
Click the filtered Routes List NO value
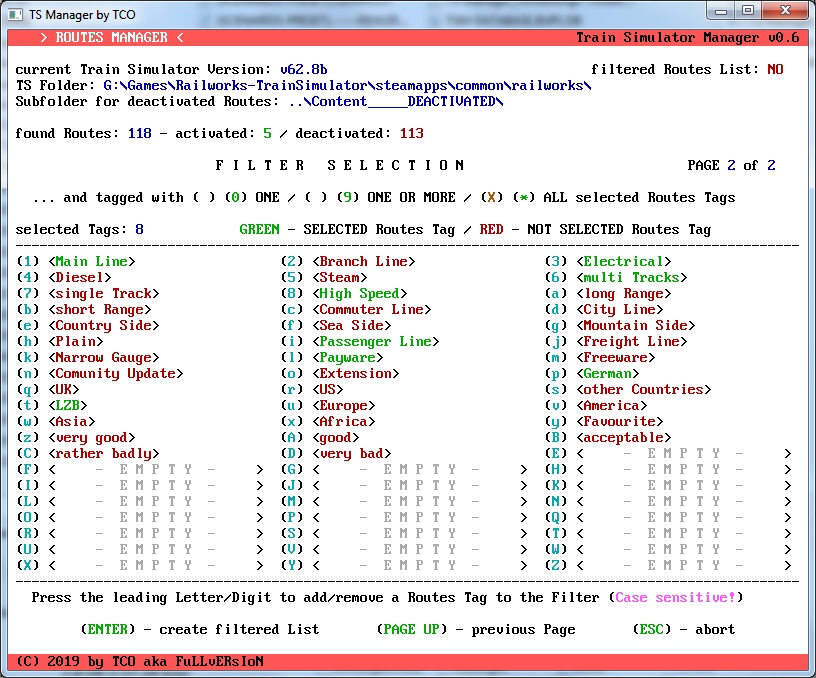tap(775, 70)
